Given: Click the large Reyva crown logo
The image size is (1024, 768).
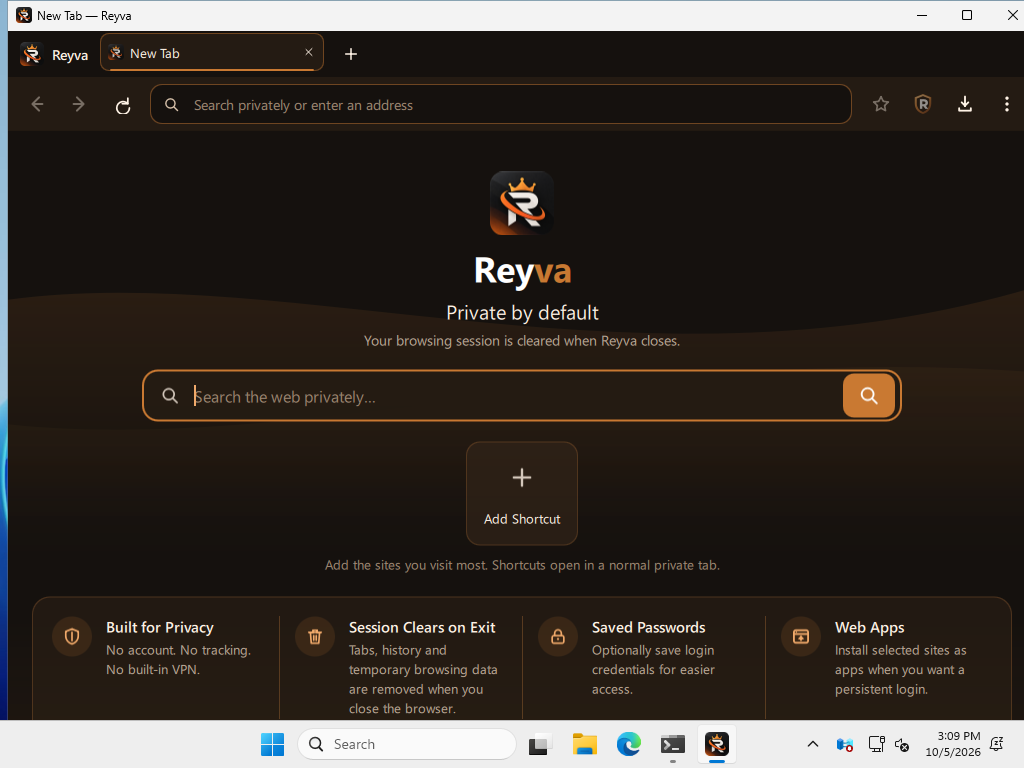Looking at the screenshot, I should point(522,203).
